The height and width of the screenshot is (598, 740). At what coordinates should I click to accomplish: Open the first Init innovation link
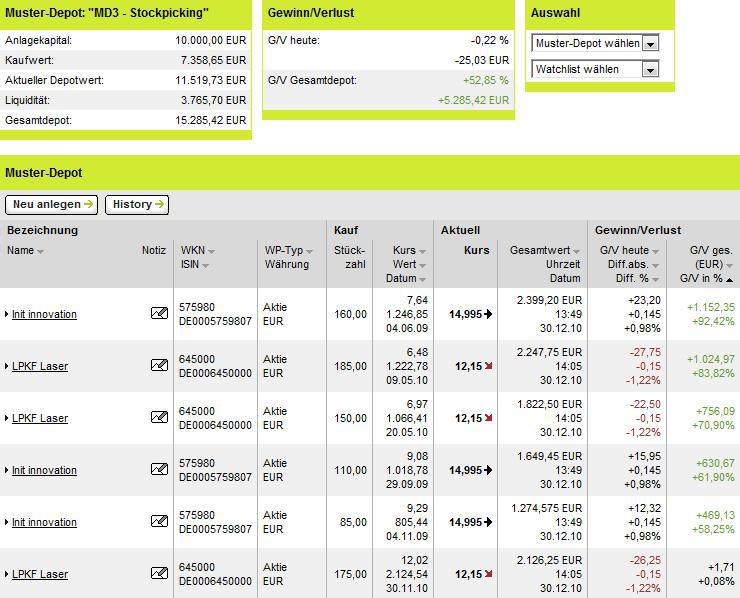(x=44, y=314)
